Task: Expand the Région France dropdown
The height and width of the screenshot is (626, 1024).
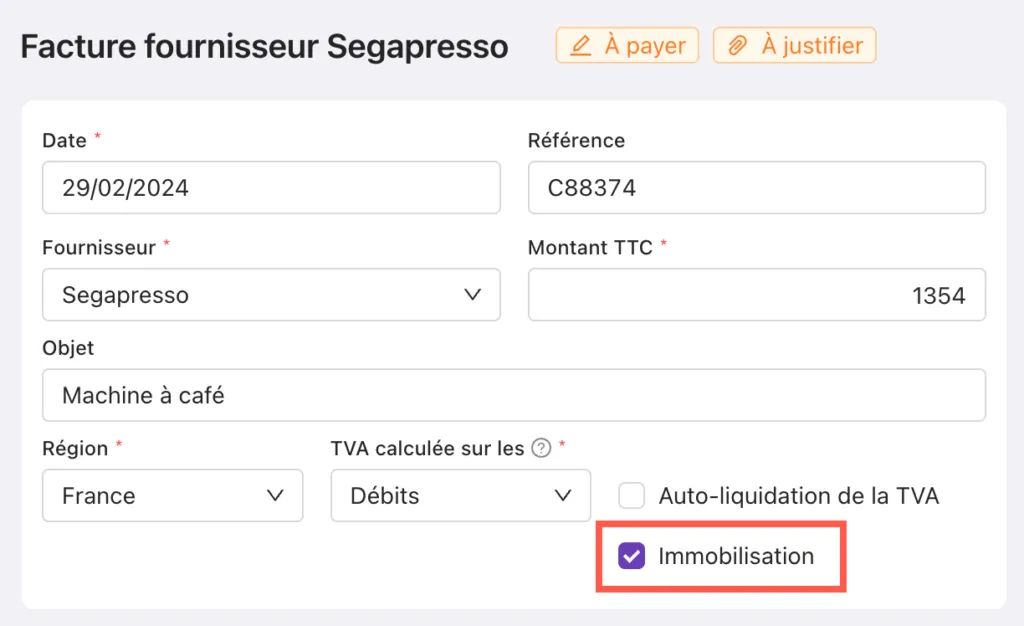Action: [172, 495]
